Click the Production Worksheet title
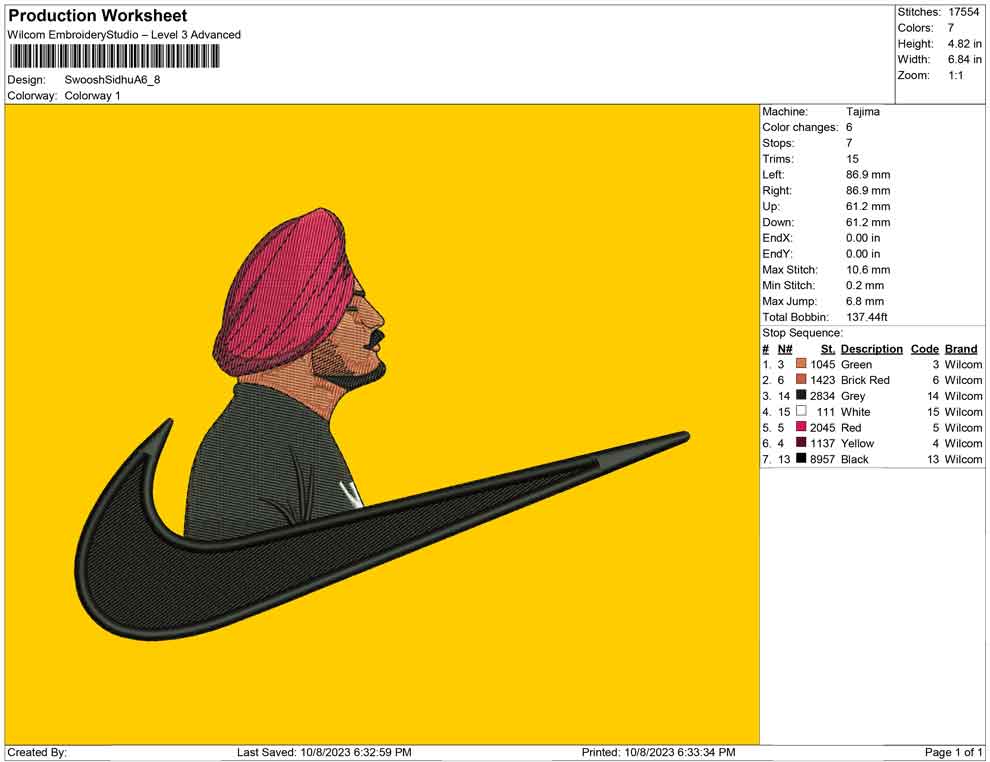The image size is (990, 762). 98,16
